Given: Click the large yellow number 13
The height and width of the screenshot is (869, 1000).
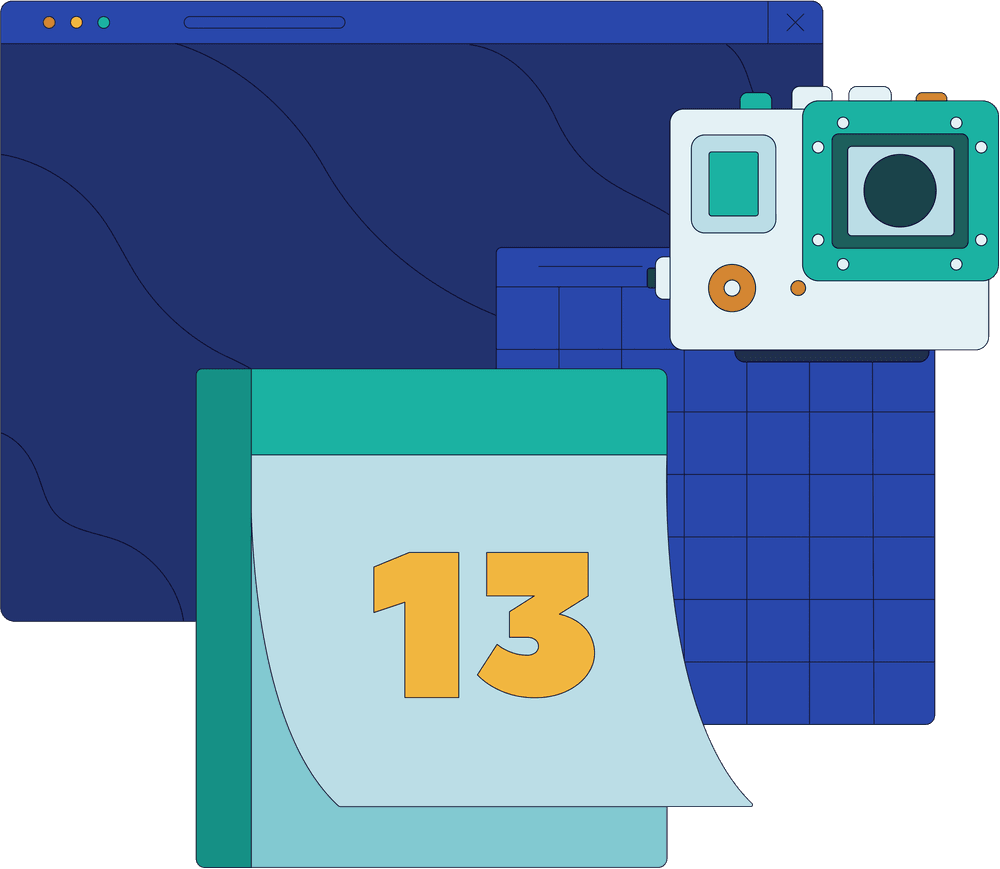Looking at the screenshot, I should pyautogui.click(x=484, y=624).
